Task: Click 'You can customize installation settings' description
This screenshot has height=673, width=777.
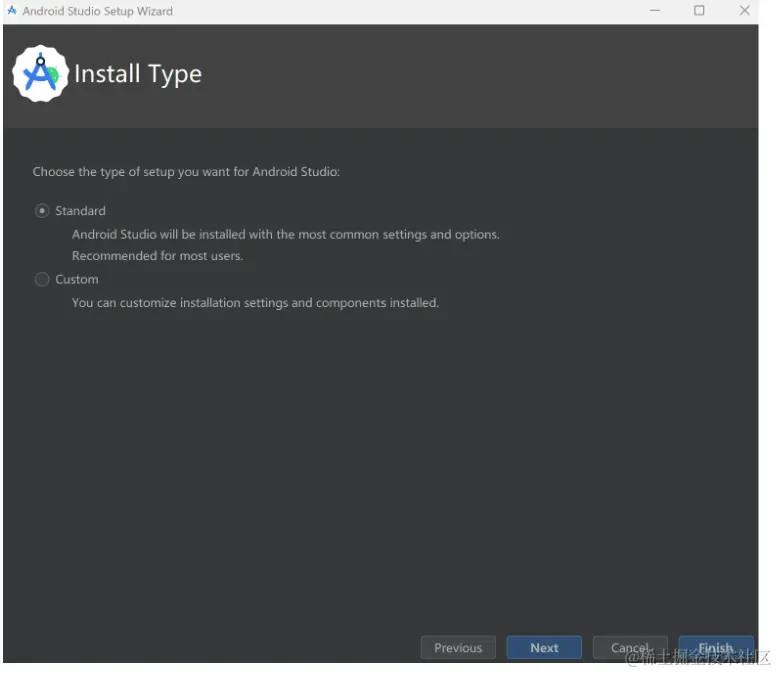Action: tap(255, 302)
